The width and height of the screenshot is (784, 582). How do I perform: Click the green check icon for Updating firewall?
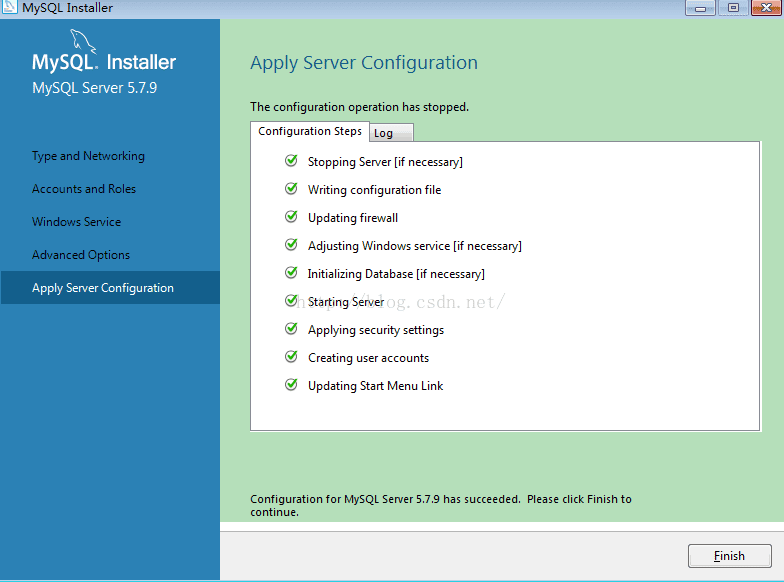click(291, 216)
